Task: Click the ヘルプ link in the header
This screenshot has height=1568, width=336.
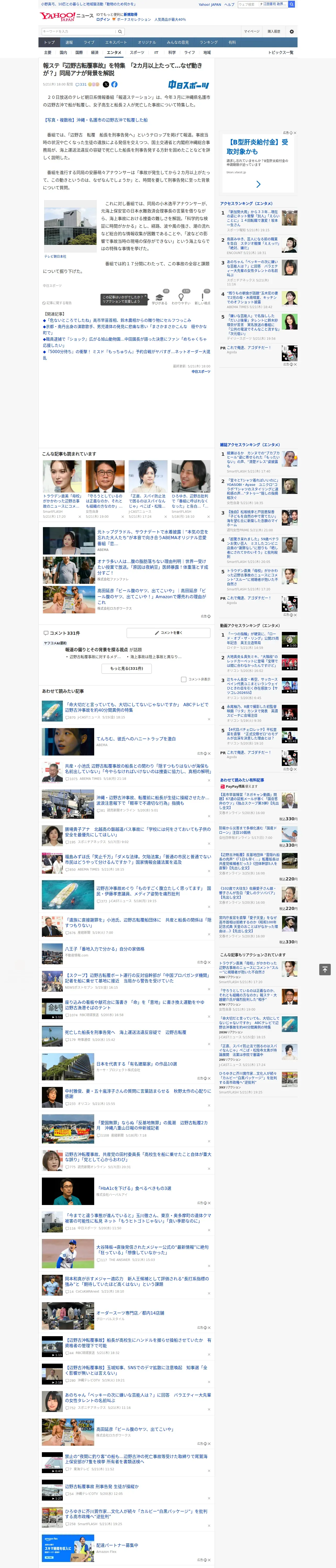Action: 229,4
